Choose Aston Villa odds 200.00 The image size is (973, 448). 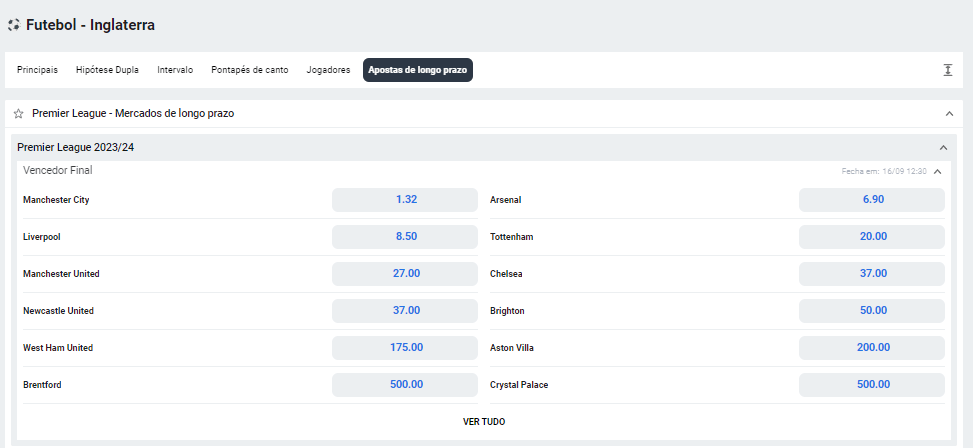tap(872, 348)
